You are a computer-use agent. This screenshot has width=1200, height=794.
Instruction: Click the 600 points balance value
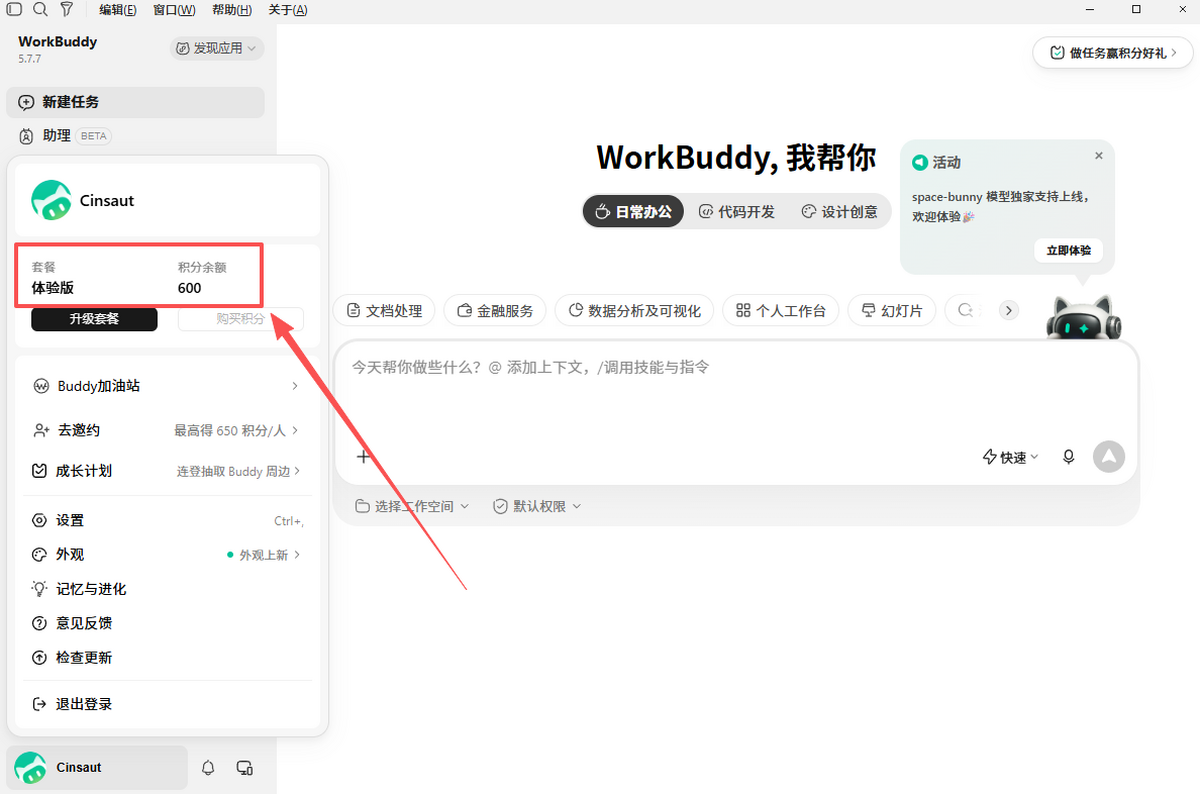point(189,288)
